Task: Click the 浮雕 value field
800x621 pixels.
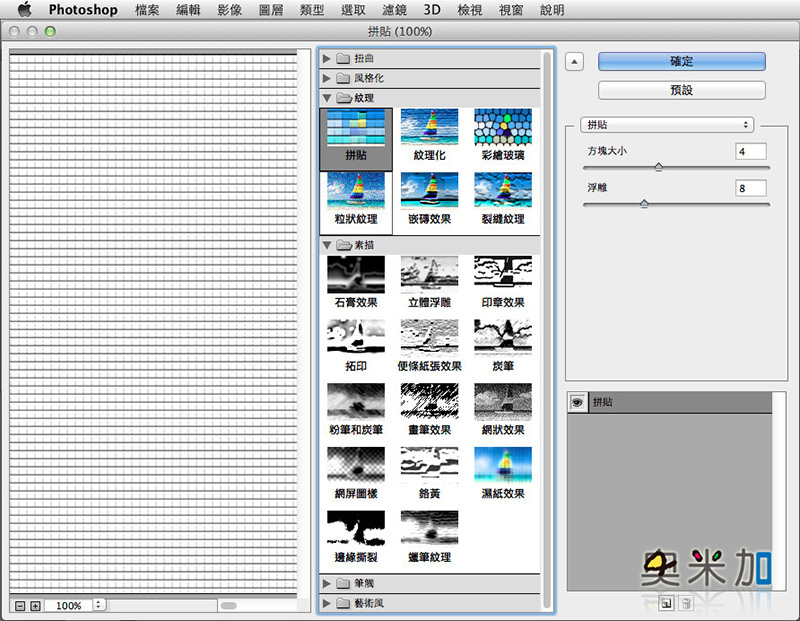Action: [751, 188]
